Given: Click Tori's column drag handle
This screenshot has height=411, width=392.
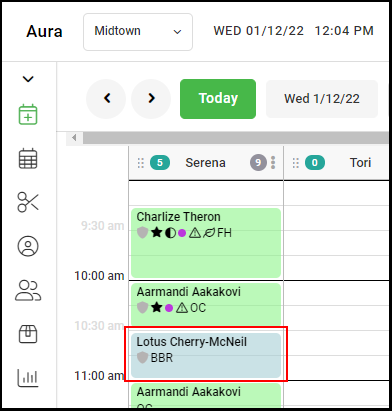Looking at the screenshot, I should click(296, 163).
